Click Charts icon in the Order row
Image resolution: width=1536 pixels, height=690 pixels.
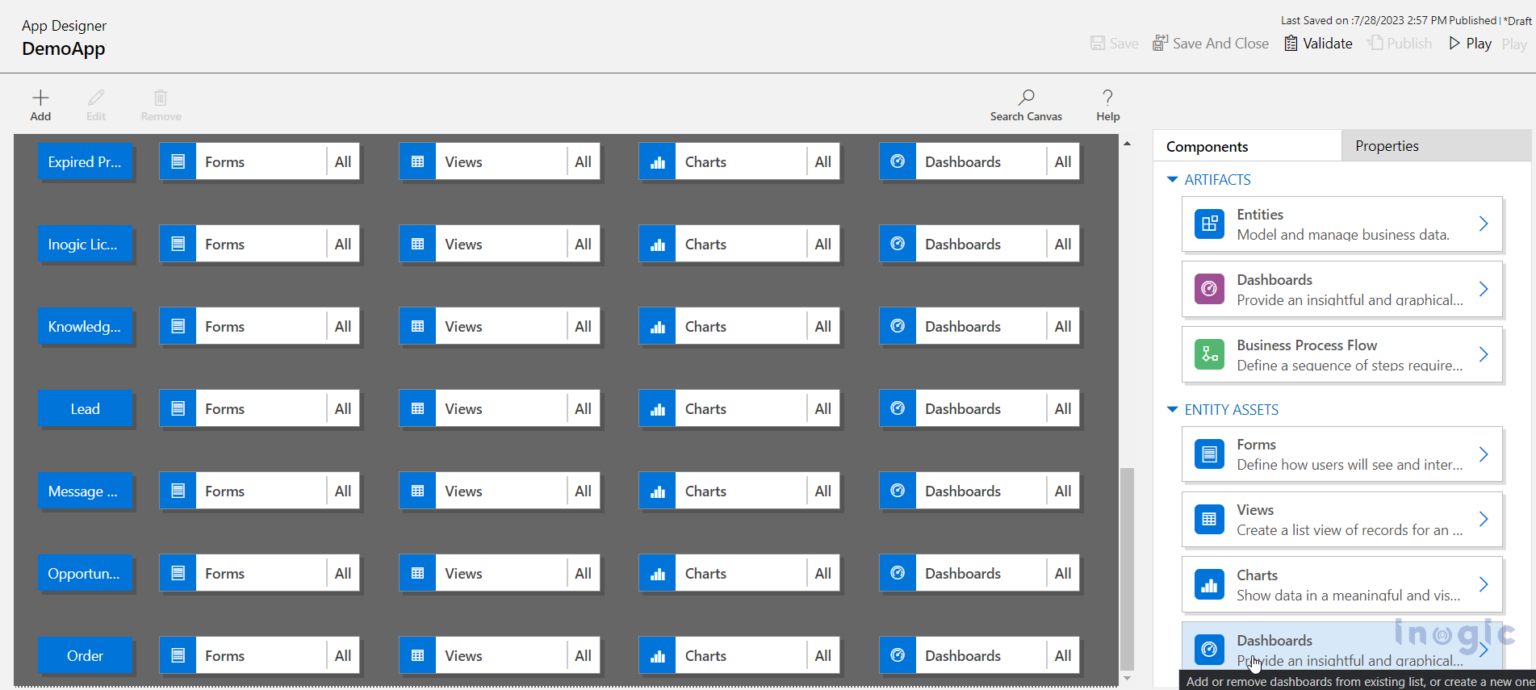658,656
